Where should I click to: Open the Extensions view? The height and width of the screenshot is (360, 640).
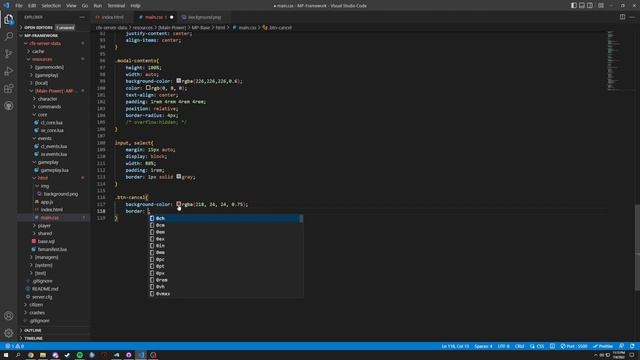pos(9,89)
